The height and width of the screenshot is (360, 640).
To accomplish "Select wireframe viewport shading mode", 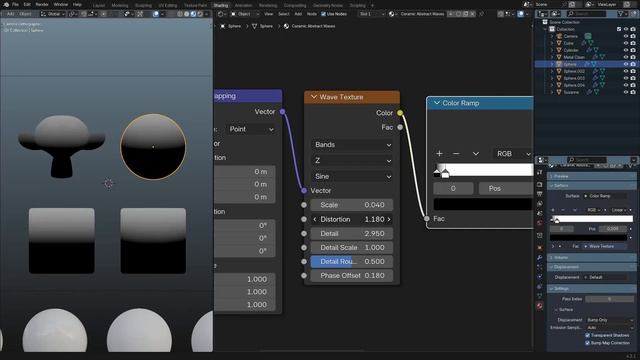I will 180,14.
